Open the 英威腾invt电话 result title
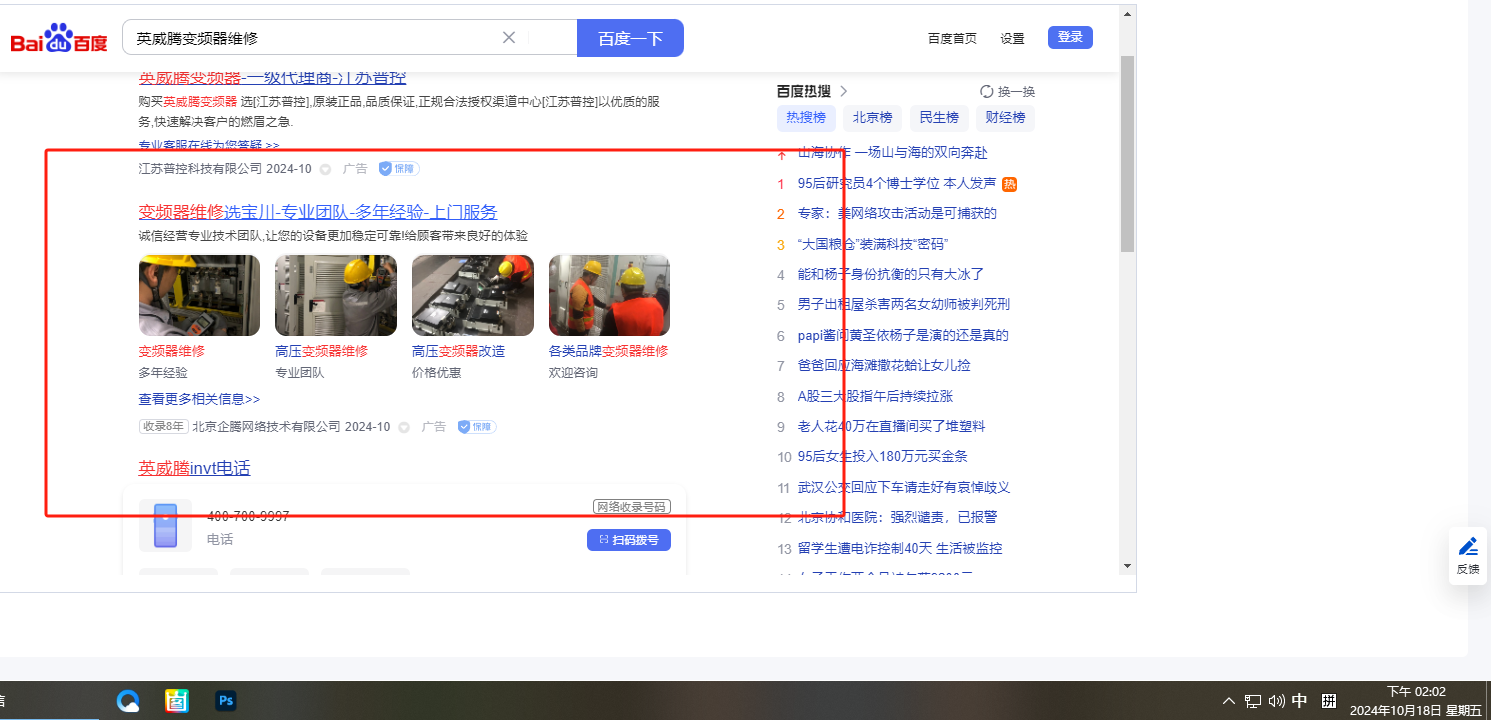The width and height of the screenshot is (1491, 720). (x=194, y=468)
